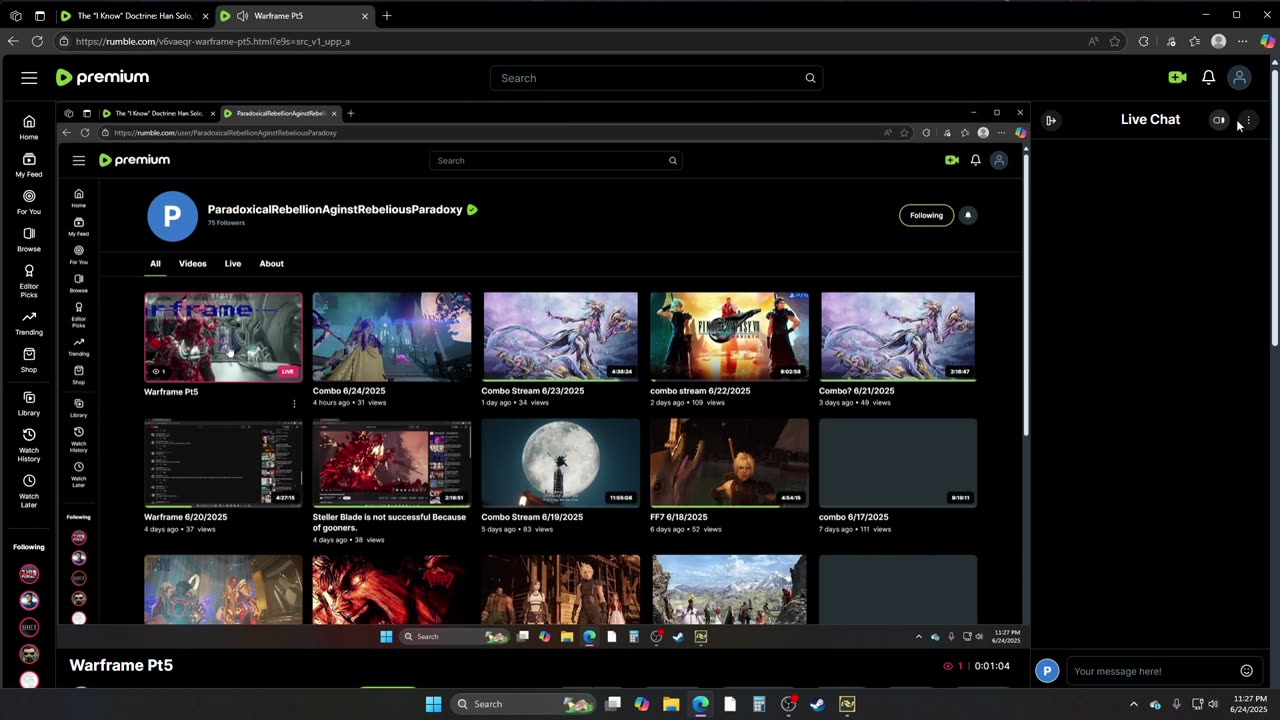This screenshot has height=720, width=1280.
Task: Open browser profile avatar dropdown
Action: point(1218,41)
